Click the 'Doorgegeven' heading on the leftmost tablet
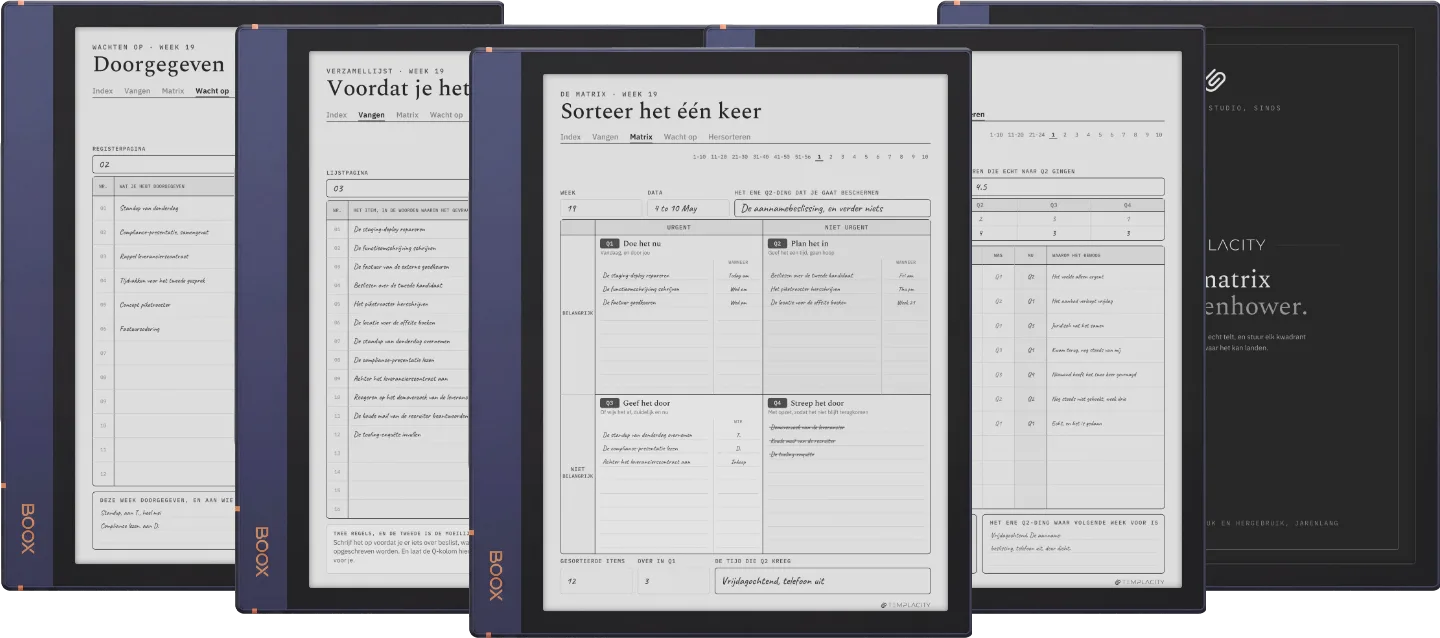 [158, 65]
